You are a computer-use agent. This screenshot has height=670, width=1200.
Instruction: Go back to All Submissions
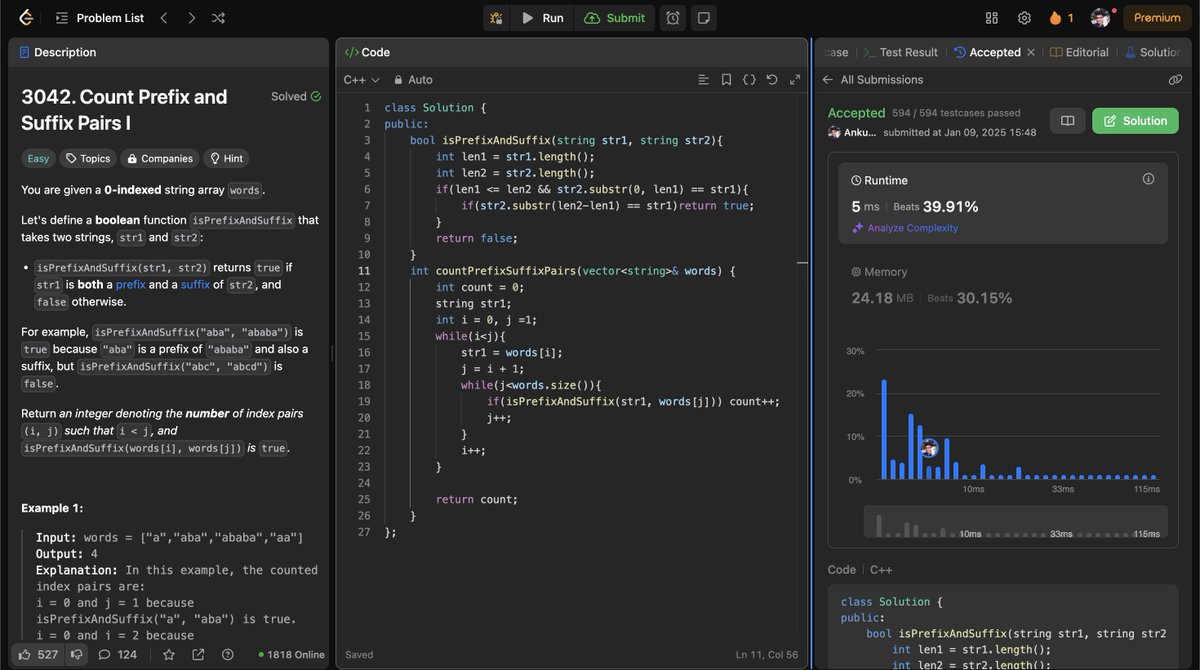(x=872, y=79)
